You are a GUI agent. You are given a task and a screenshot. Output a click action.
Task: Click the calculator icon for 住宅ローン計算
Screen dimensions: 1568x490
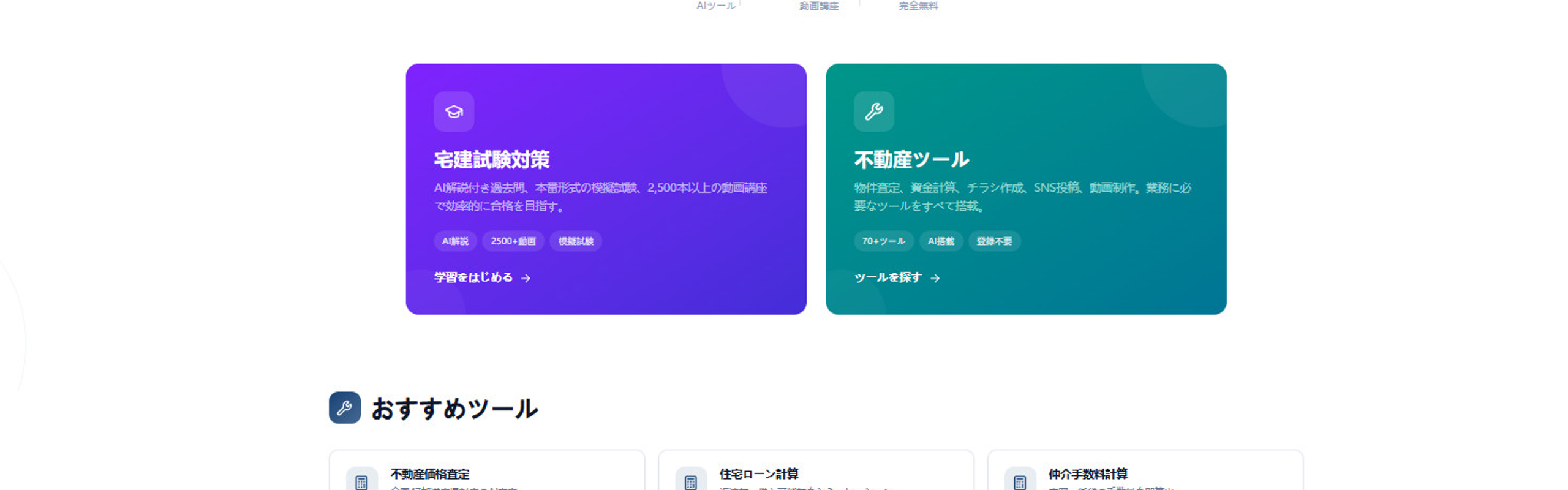pyautogui.click(x=690, y=482)
